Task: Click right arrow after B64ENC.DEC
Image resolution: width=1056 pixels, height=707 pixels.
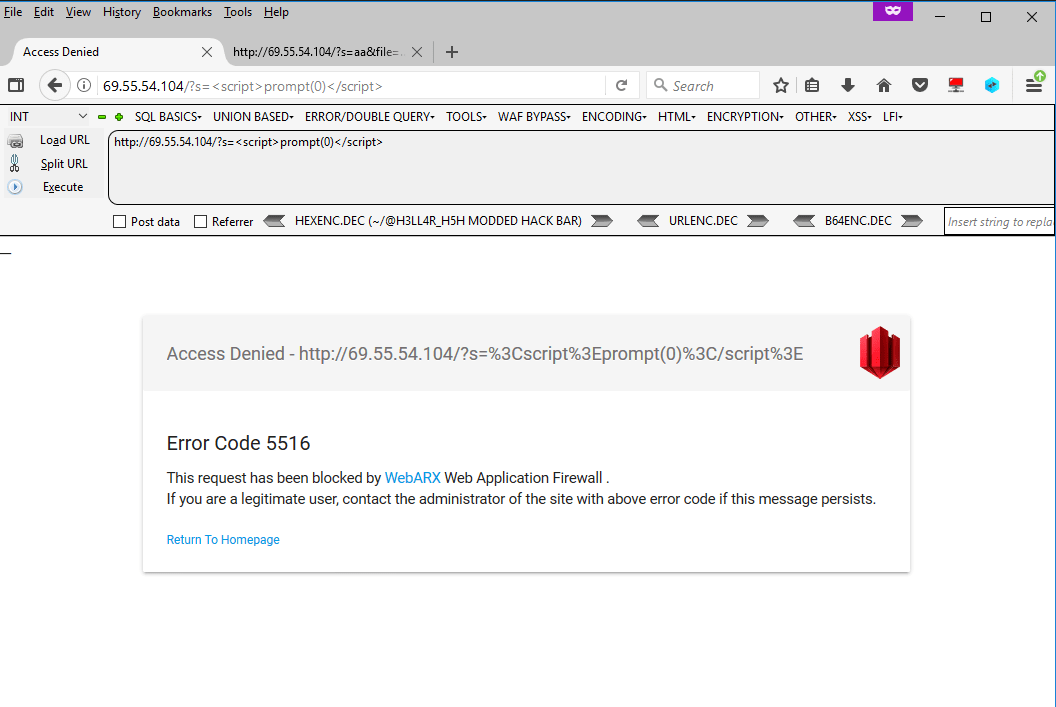Action: click(x=912, y=221)
